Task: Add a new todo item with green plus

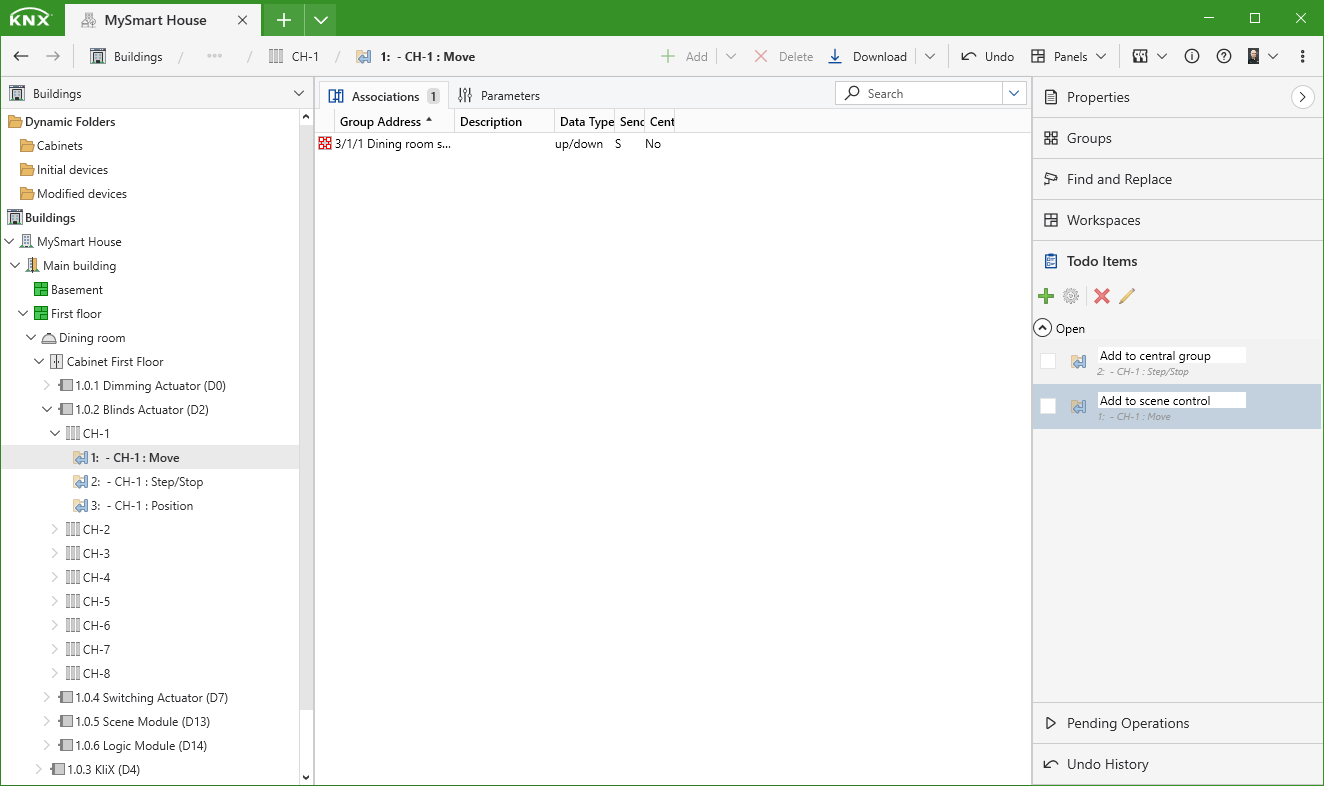Action: 1046,296
